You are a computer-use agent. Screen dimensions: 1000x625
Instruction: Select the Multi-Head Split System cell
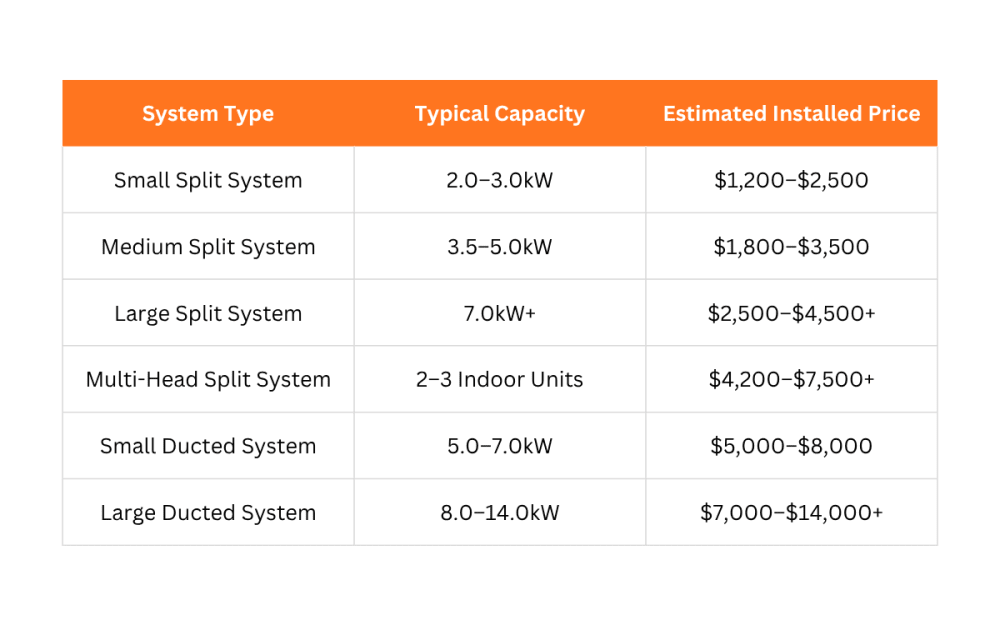coord(208,379)
